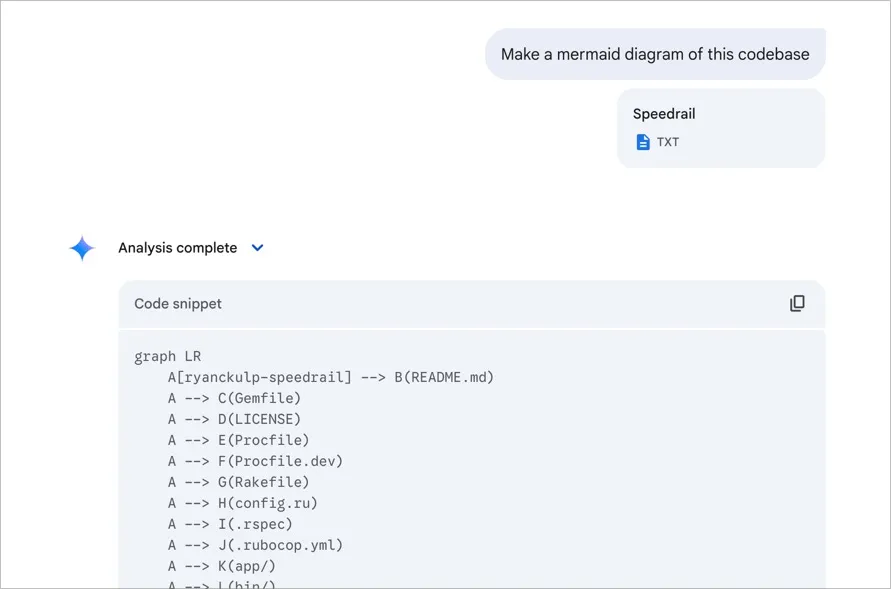Click the J(.rubocop.yml) code line
Image resolution: width=891 pixels, height=589 pixels.
(x=255, y=545)
